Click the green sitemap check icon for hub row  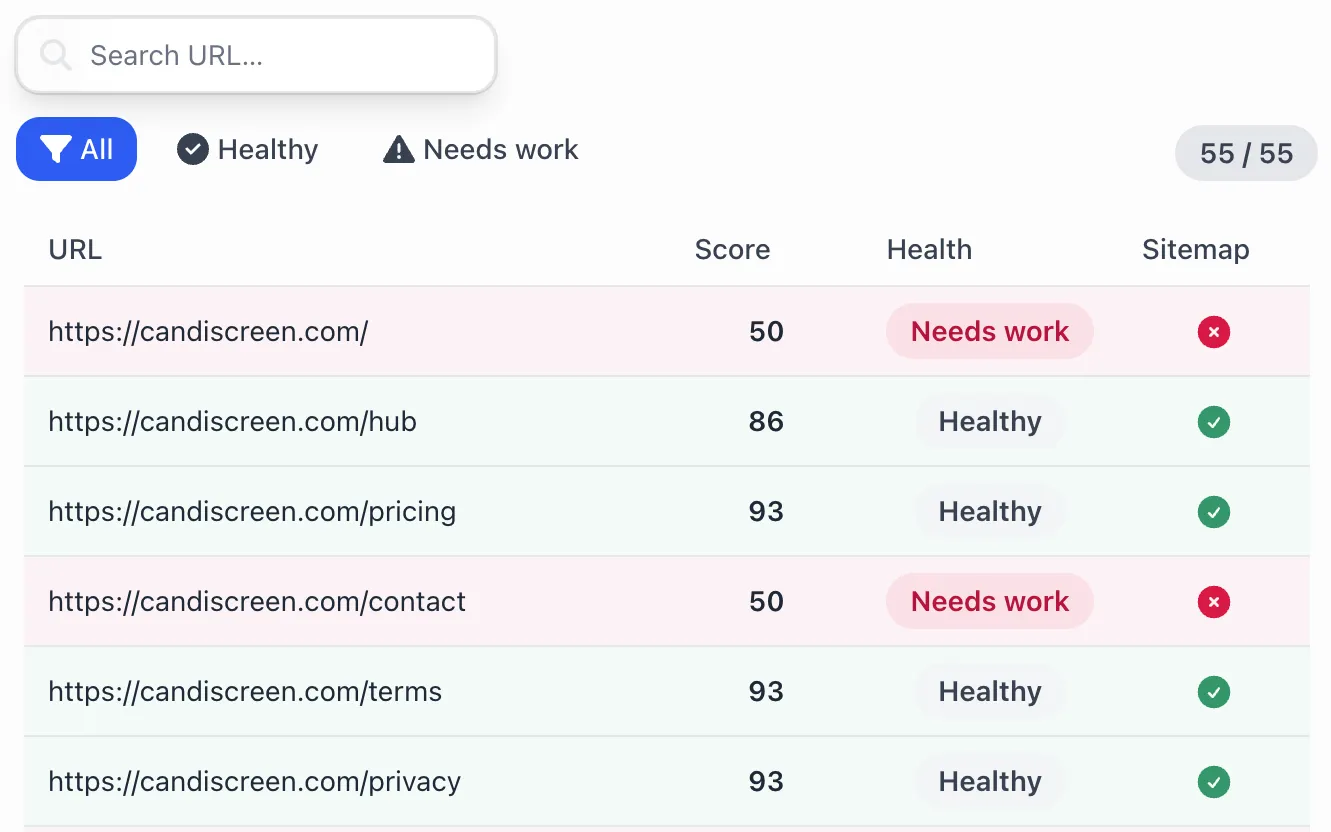(x=1214, y=421)
